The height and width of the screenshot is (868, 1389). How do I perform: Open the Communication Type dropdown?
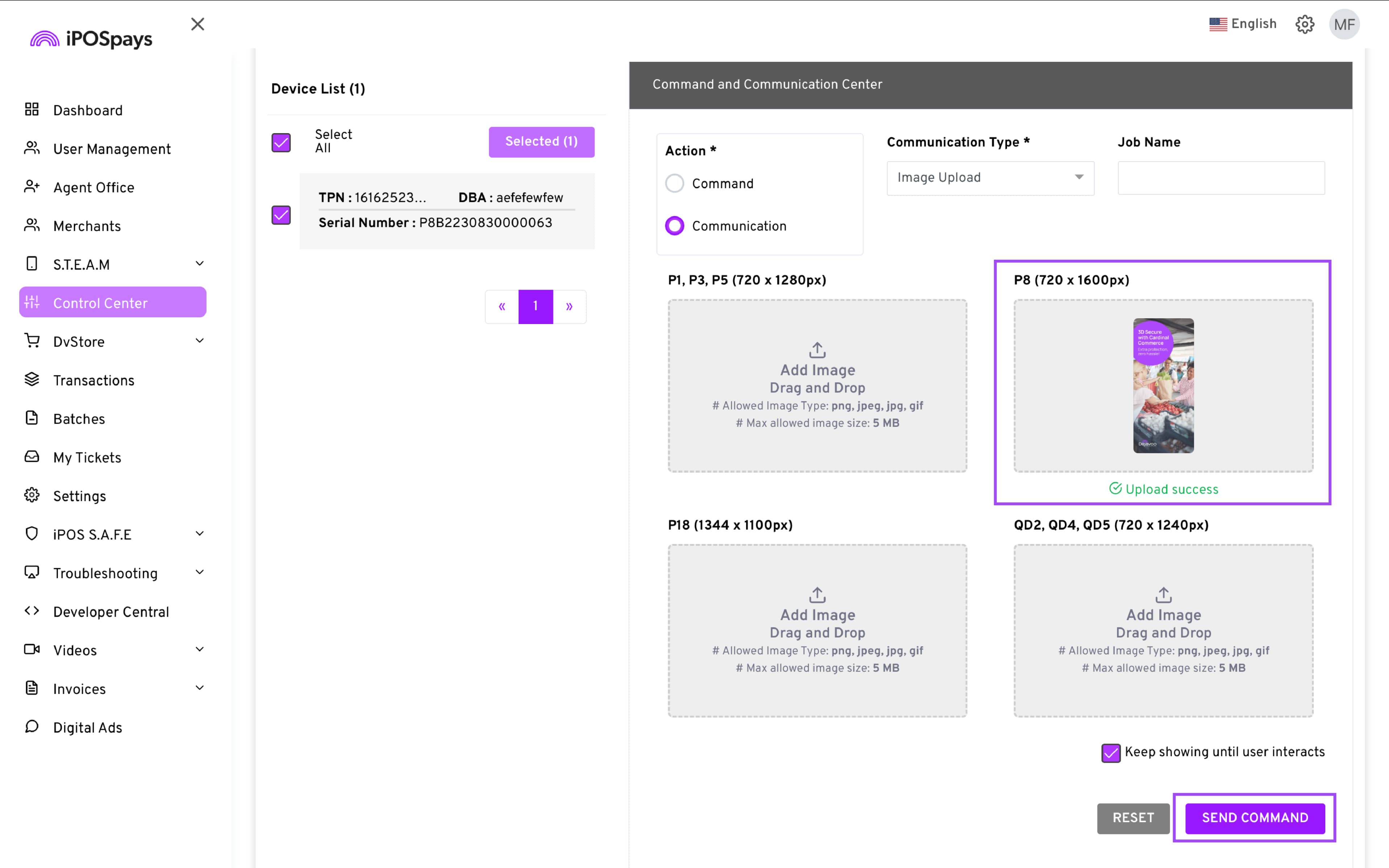pos(990,178)
